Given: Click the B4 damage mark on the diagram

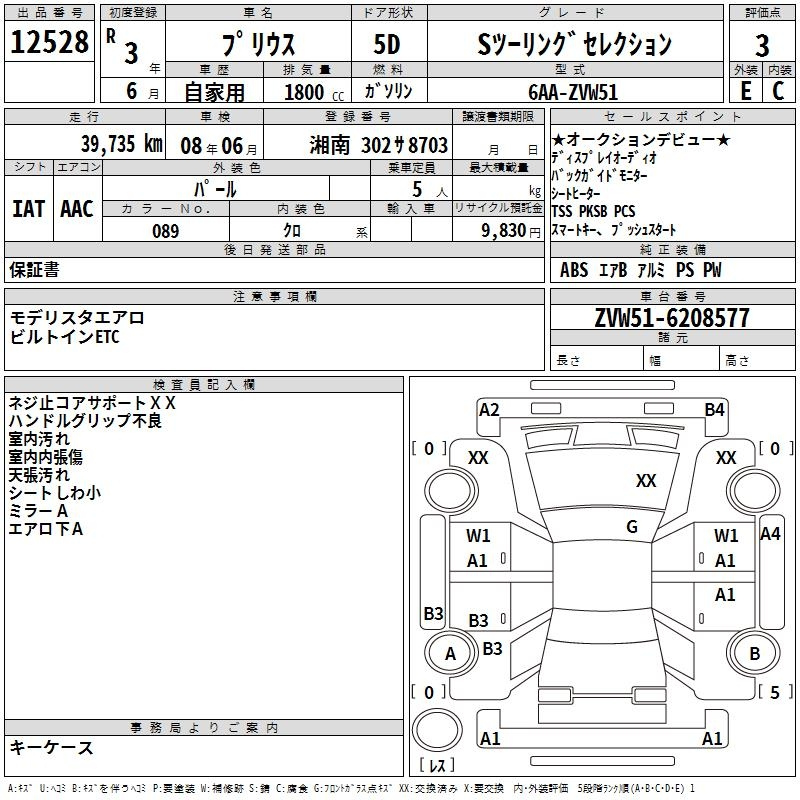Looking at the screenshot, I should coord(714,409).
